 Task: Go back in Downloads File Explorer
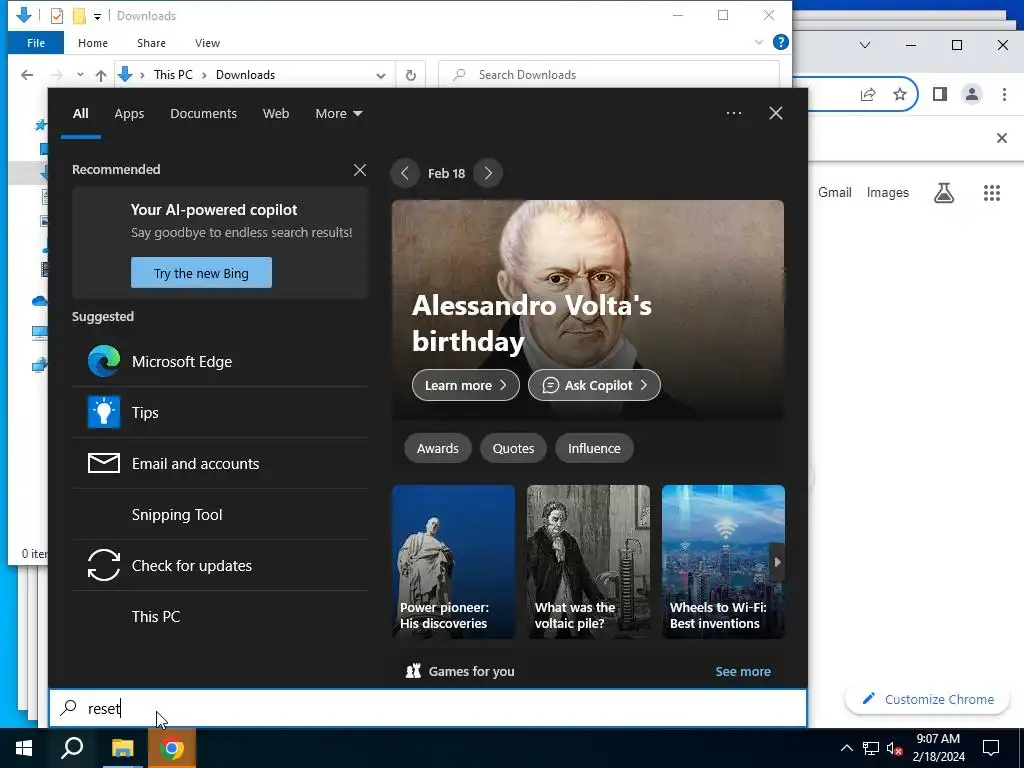[27, 75]
